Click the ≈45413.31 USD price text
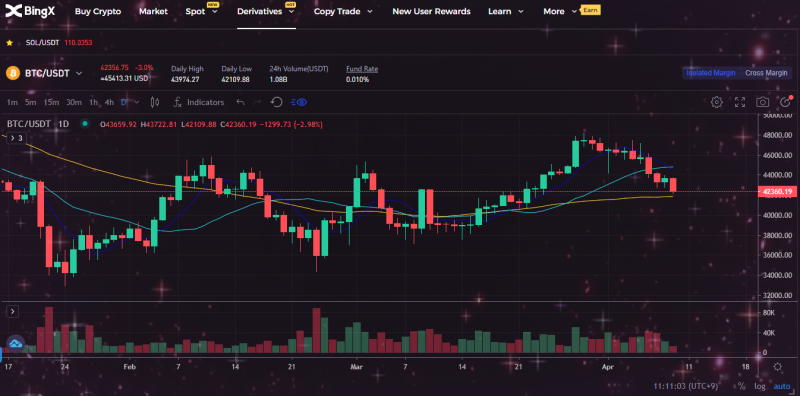This screenshot has width=800, height=396. coord(124,79)
